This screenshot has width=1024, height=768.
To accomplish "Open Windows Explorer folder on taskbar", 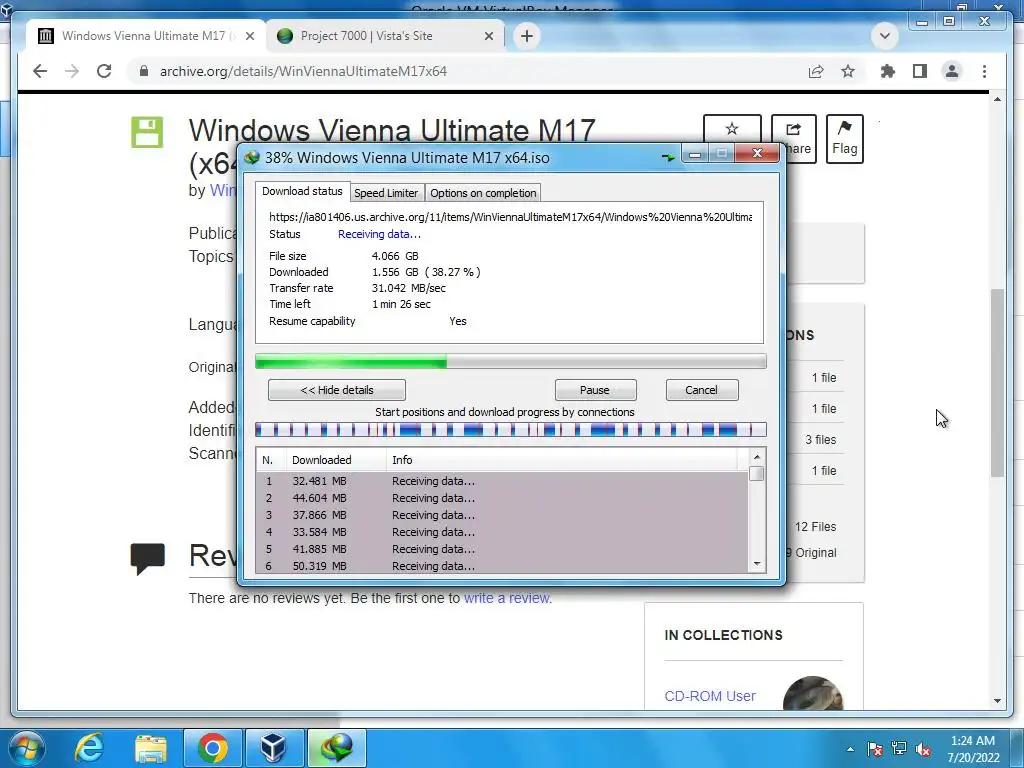I will click(x=150, y=748).
